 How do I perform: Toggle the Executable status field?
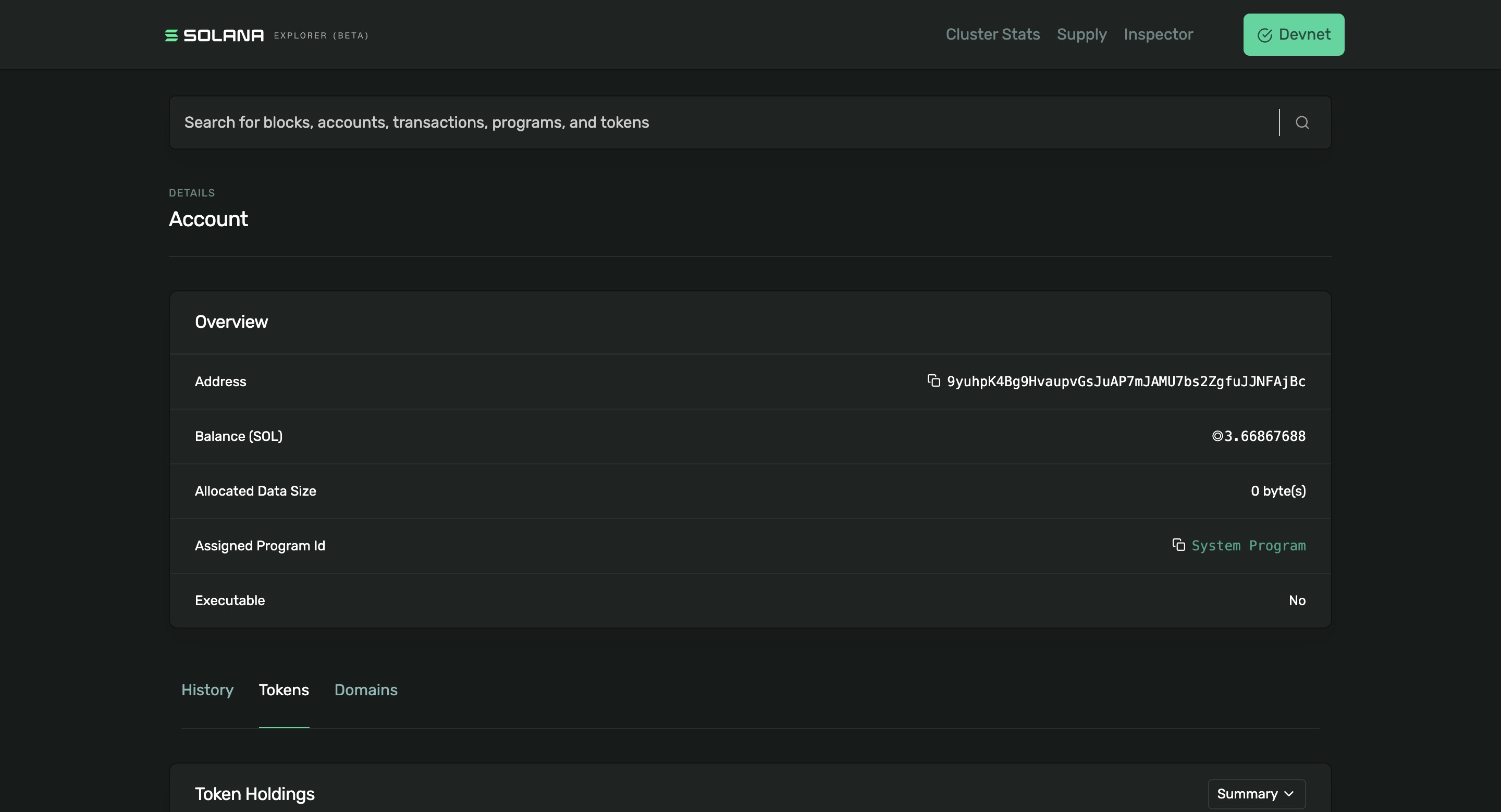(x=1296, y=600)
